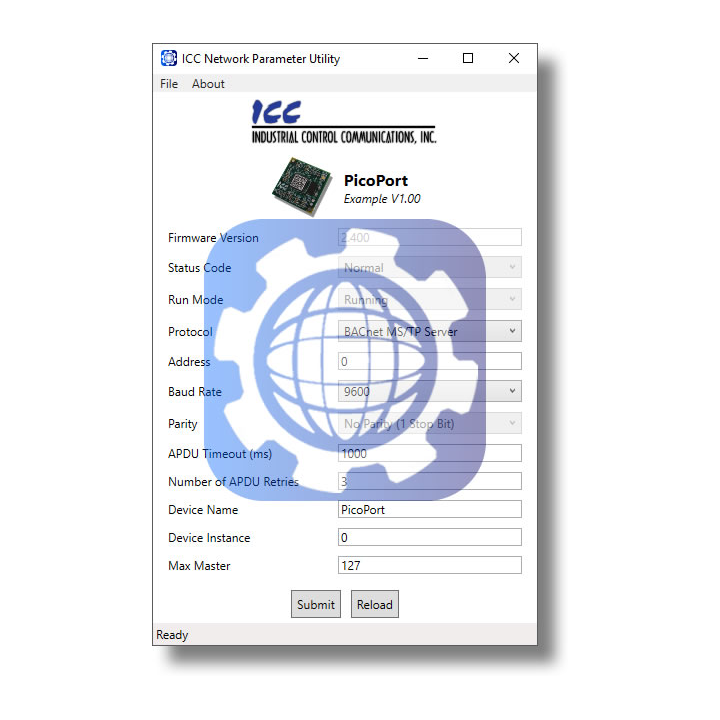The image size is (720, 720).
Task: Open the Protocol dropdown
Action: tap(429, 331)
